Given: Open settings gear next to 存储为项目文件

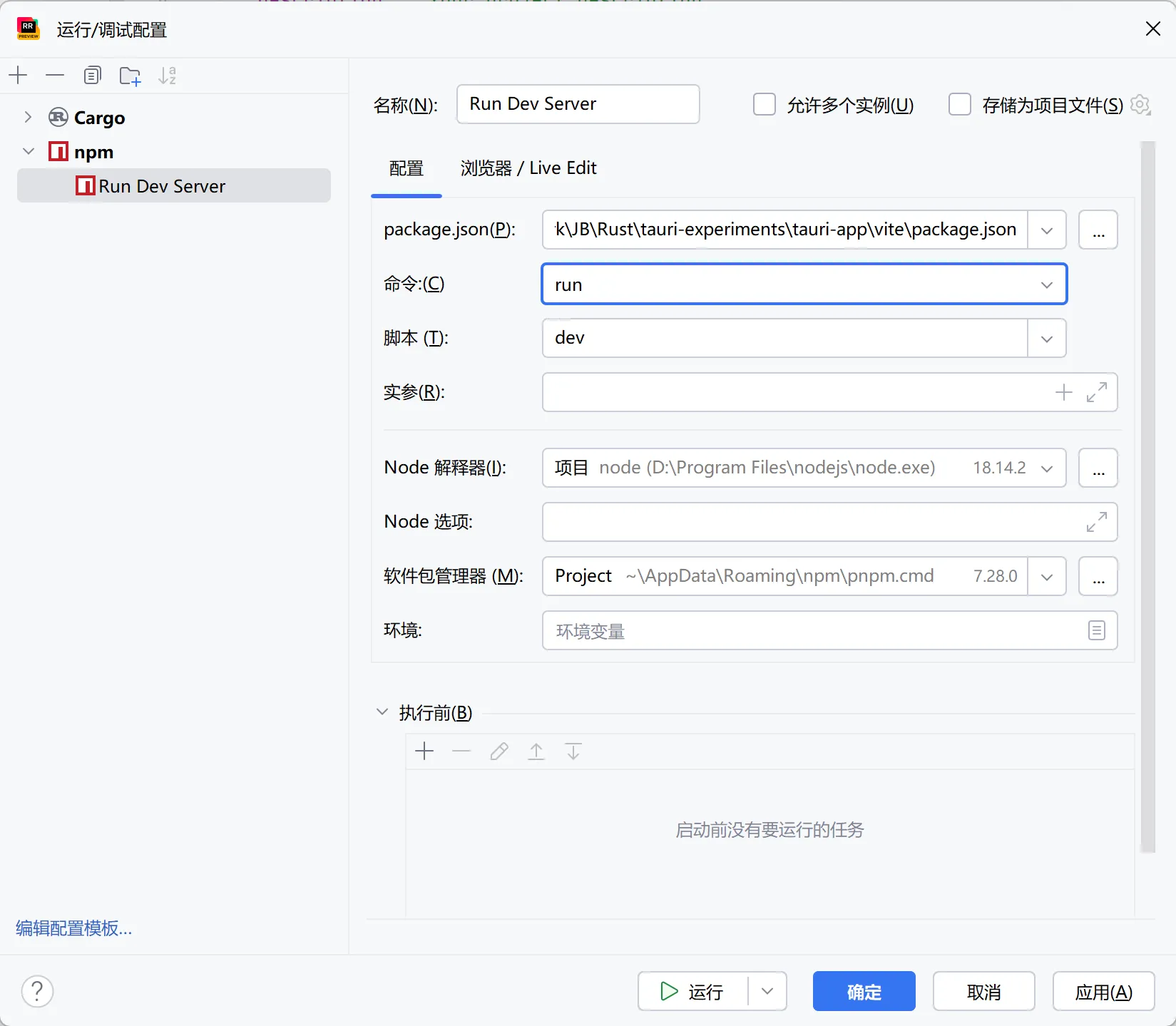Looking at the screenshot, I should pos(1140,105).
